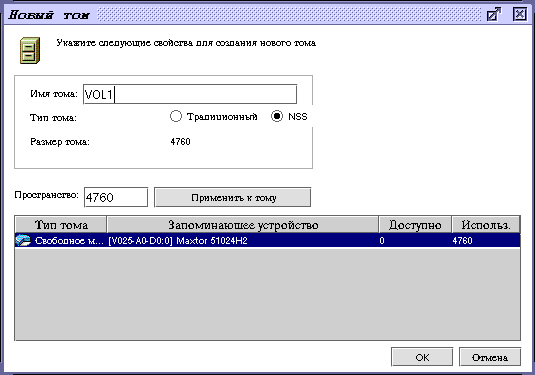The width and height of the screenshot is (535, 375).
Task: Click the Новый том title text
Action: click(49, 15)
